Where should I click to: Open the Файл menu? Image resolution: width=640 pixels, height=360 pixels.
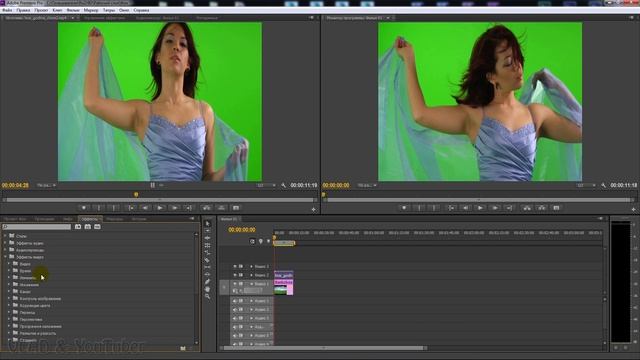[x=7, y=10]
